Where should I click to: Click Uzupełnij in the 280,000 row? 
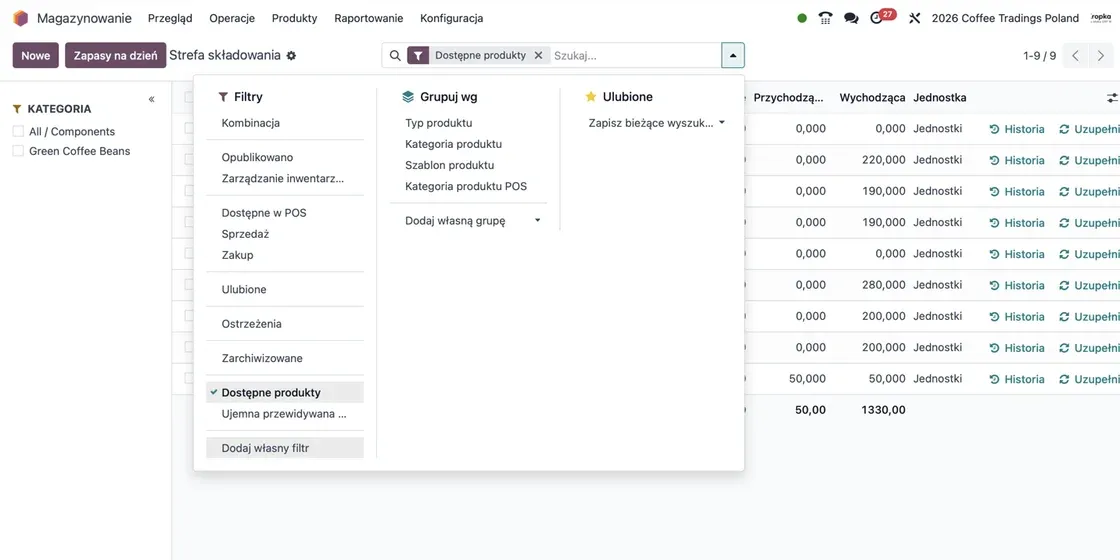click(x=1089, y=285)
